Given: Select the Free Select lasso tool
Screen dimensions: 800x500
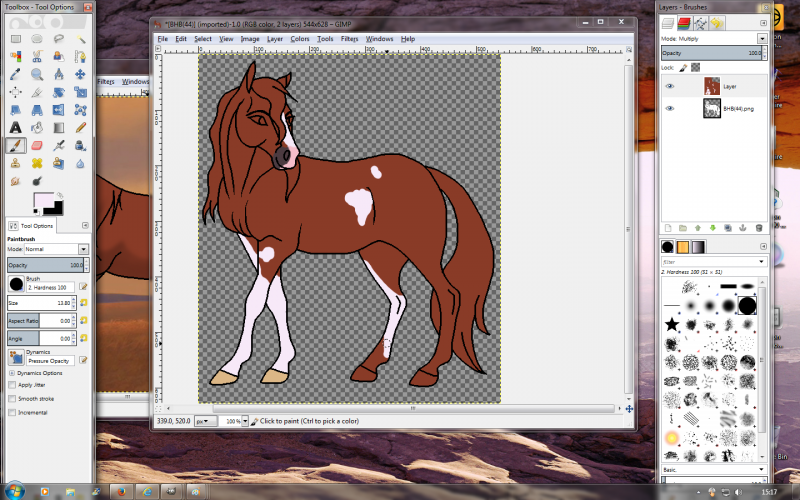Looking at the screenshot, I should click(x=59, y=39).
